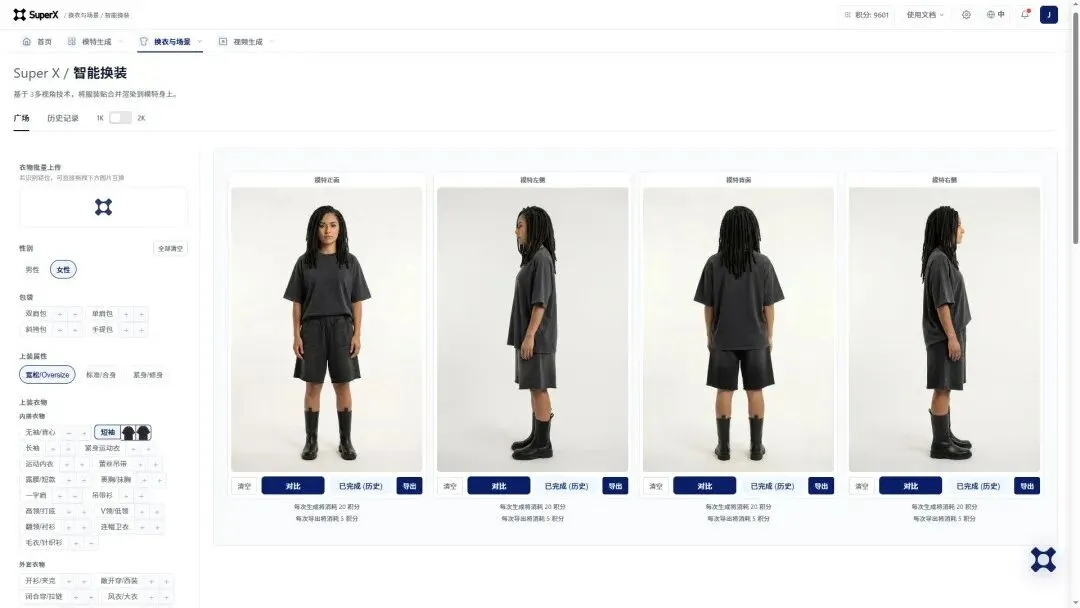The width and height of the screenshot is (1080, 608).
Task: Open the settings gear icon
Action: (966, 14)
